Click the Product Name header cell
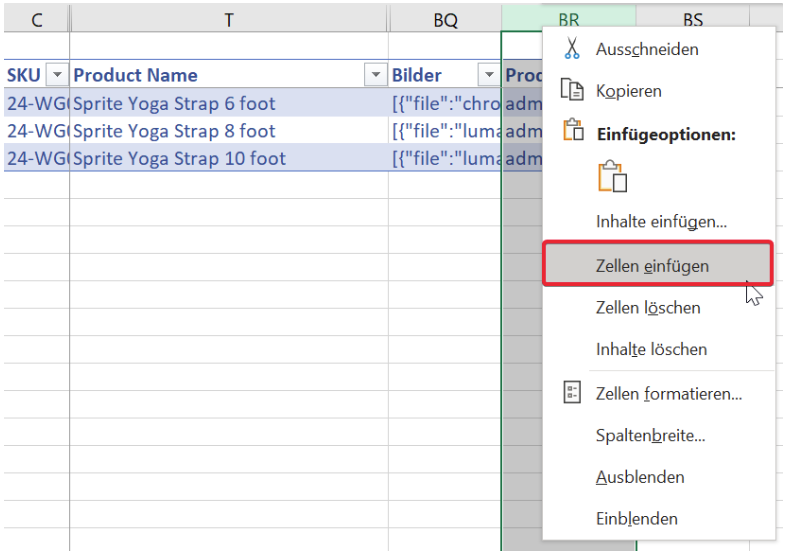This screenshot has width=787, height=551. pyautogui.click(x=229, y=75)
